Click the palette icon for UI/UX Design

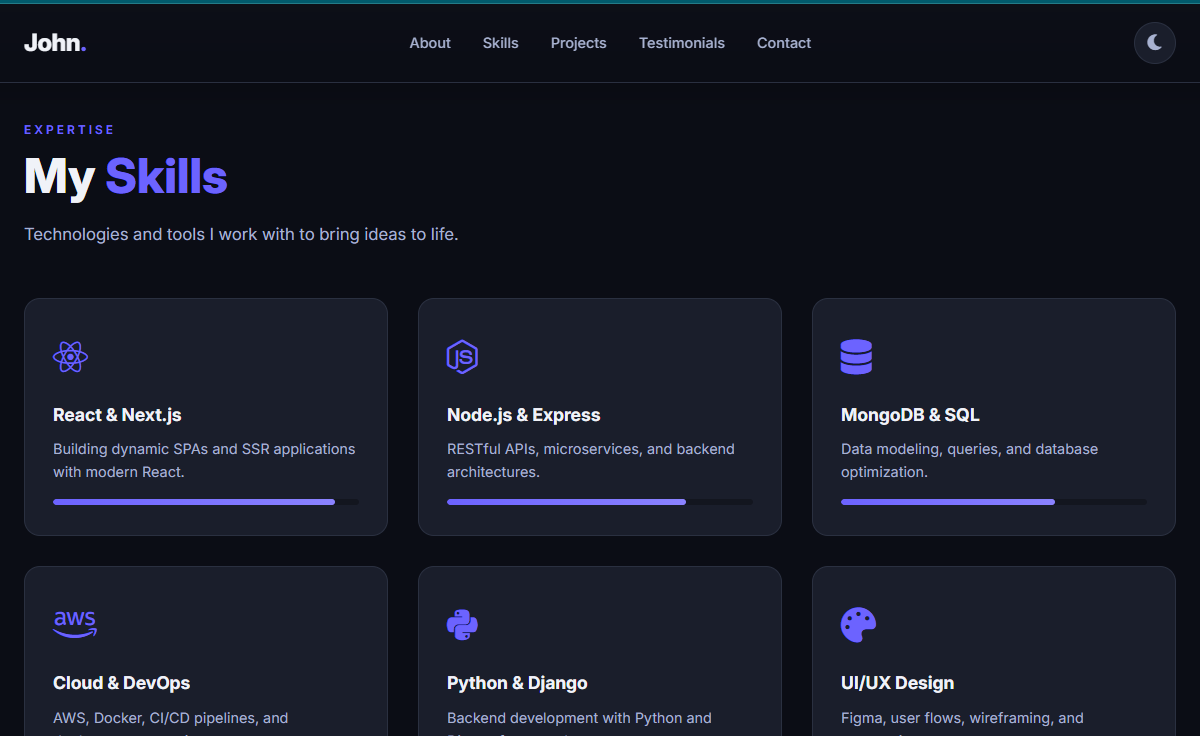(858, 625)
